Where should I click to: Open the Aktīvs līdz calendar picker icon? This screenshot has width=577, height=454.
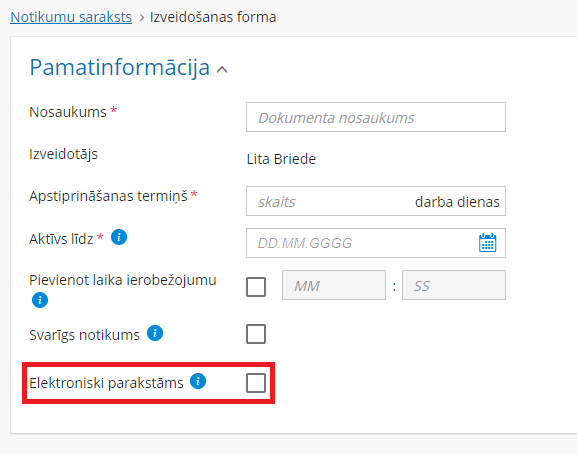coord(488,243)
